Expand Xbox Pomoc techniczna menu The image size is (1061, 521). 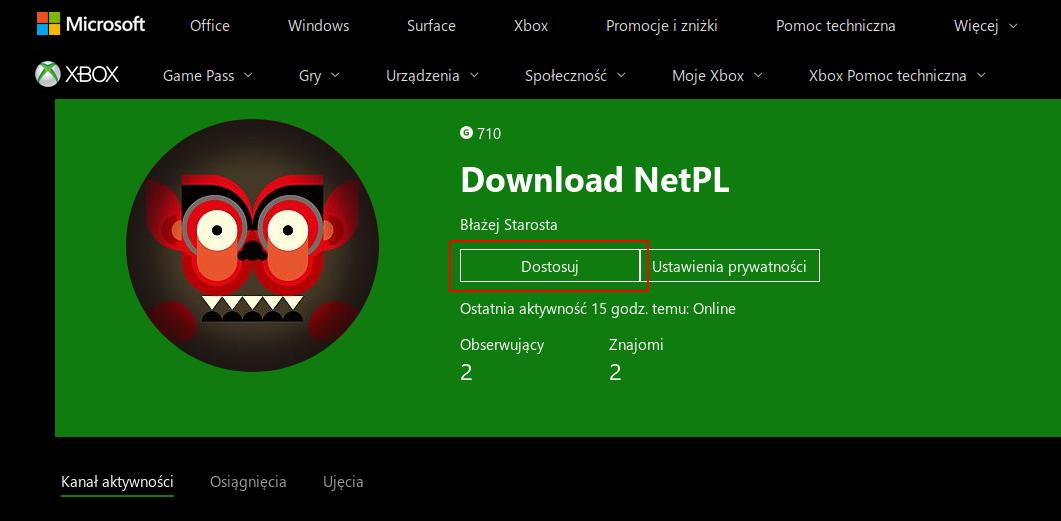[x=897, y=76]
